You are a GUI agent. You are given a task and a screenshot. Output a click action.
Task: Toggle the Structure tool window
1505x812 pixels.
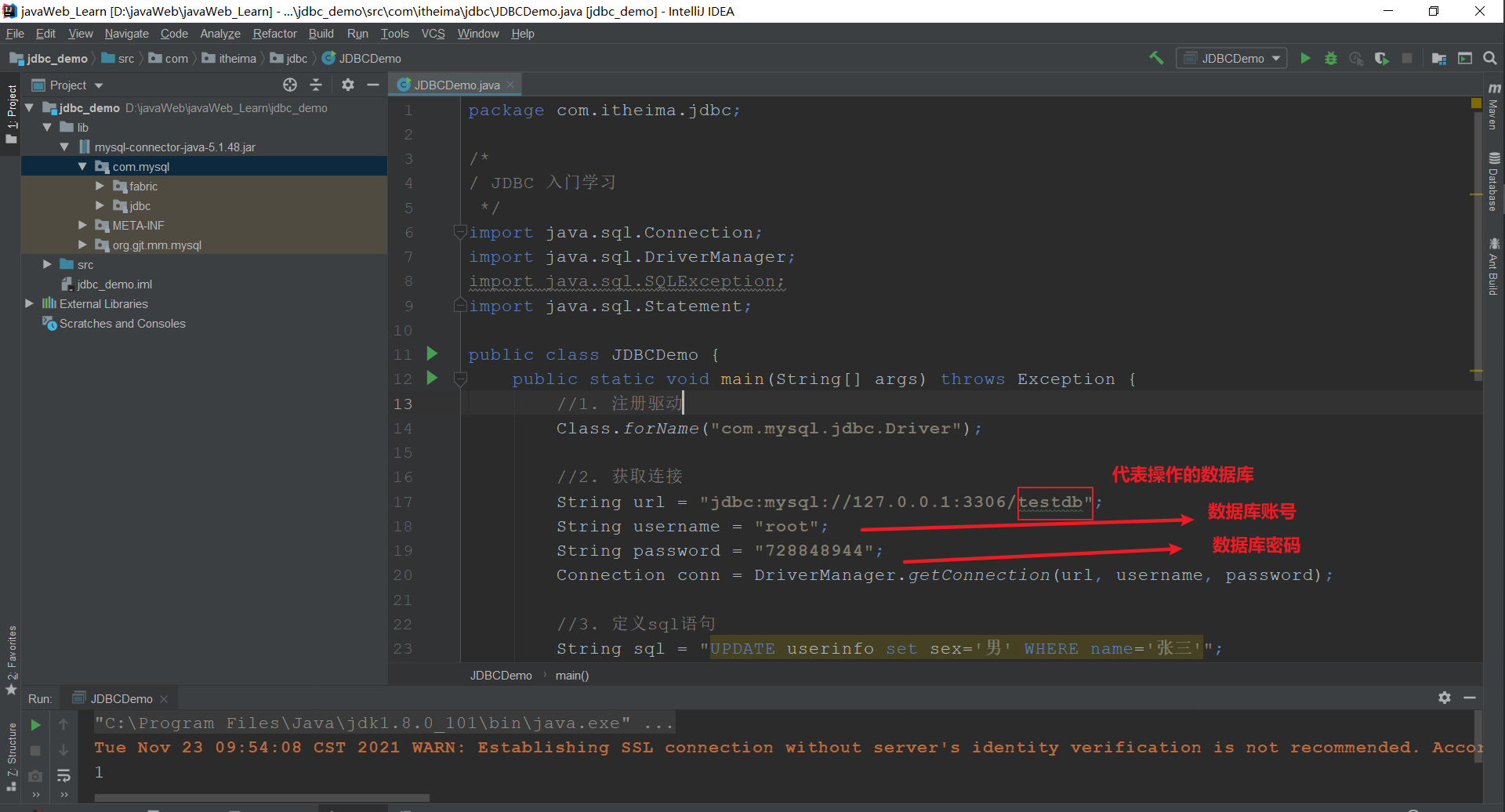[x=11, y=757]
